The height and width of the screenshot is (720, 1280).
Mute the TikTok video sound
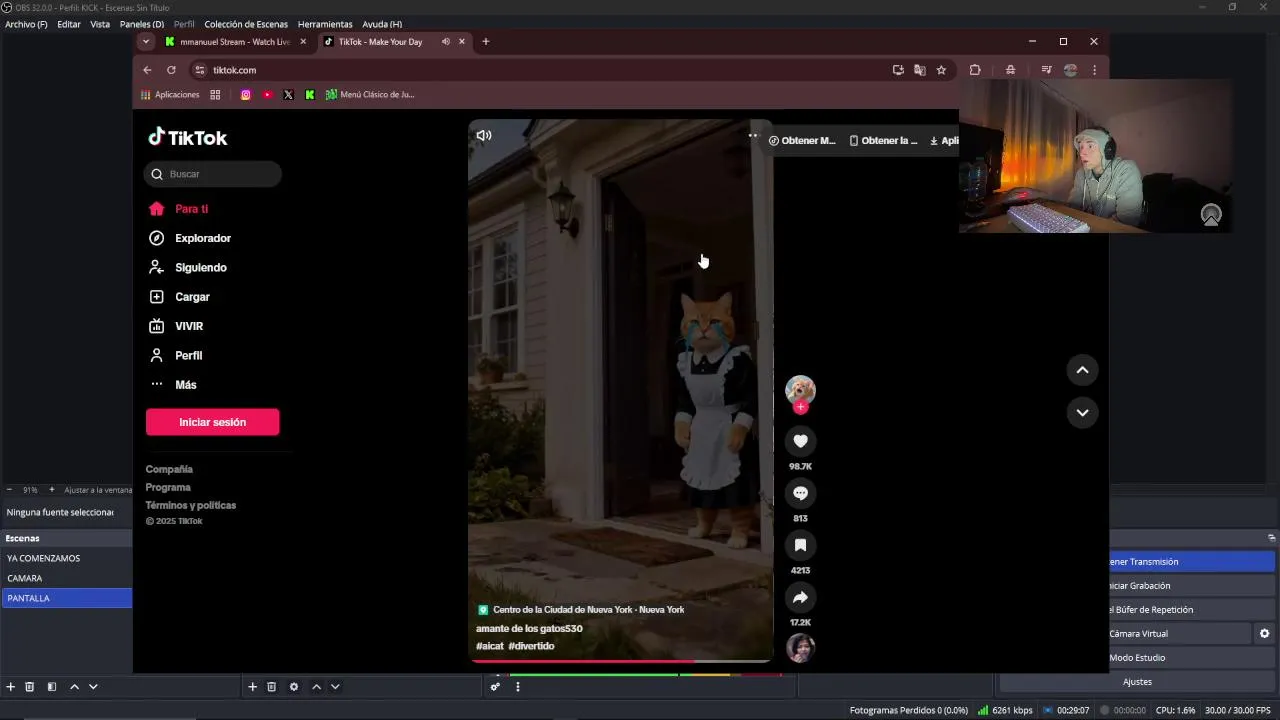[484, 135]
